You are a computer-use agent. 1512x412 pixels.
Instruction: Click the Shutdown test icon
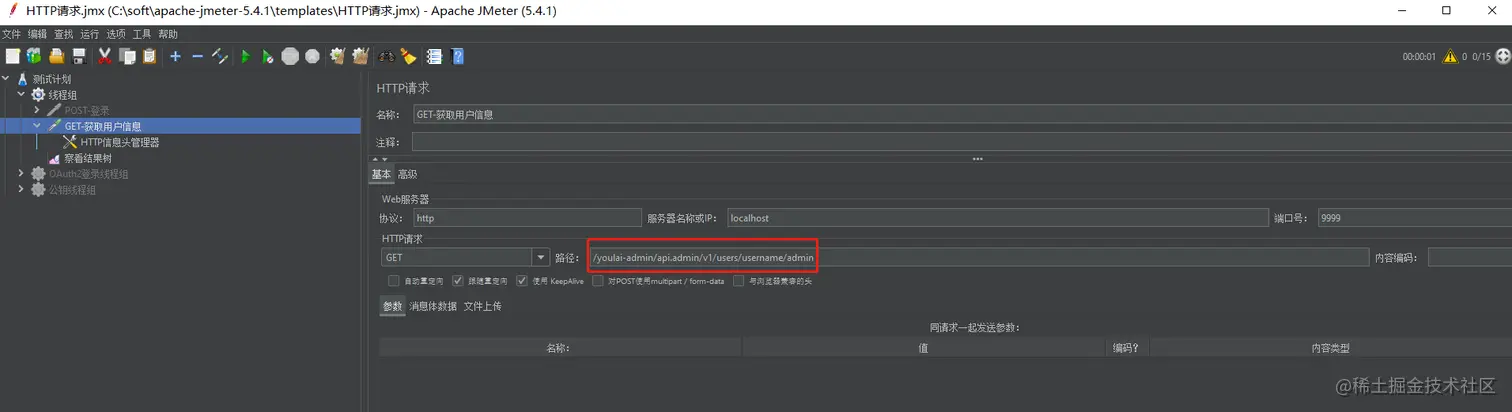tap(312, 56)
